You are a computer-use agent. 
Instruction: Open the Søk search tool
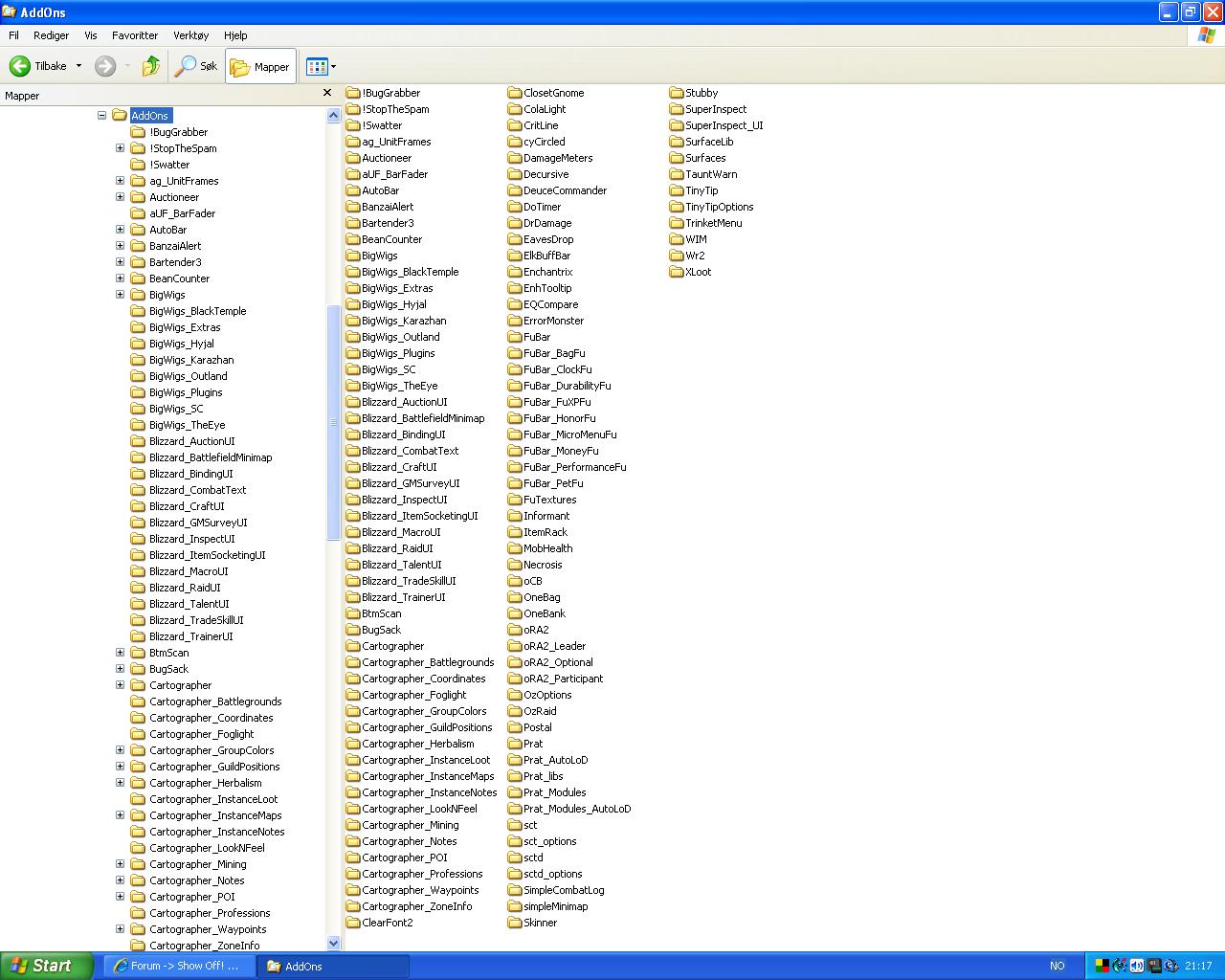tap(197, 66)
